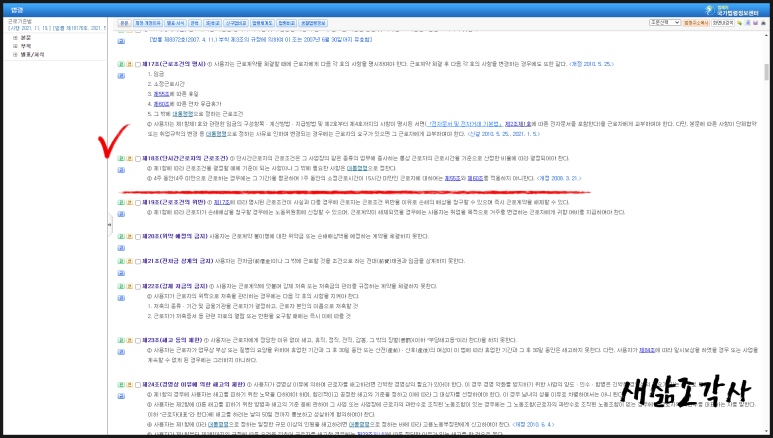Screen dimensions: 773x438
Task: Check the box for 제24조 article
Action: point(138,385)
